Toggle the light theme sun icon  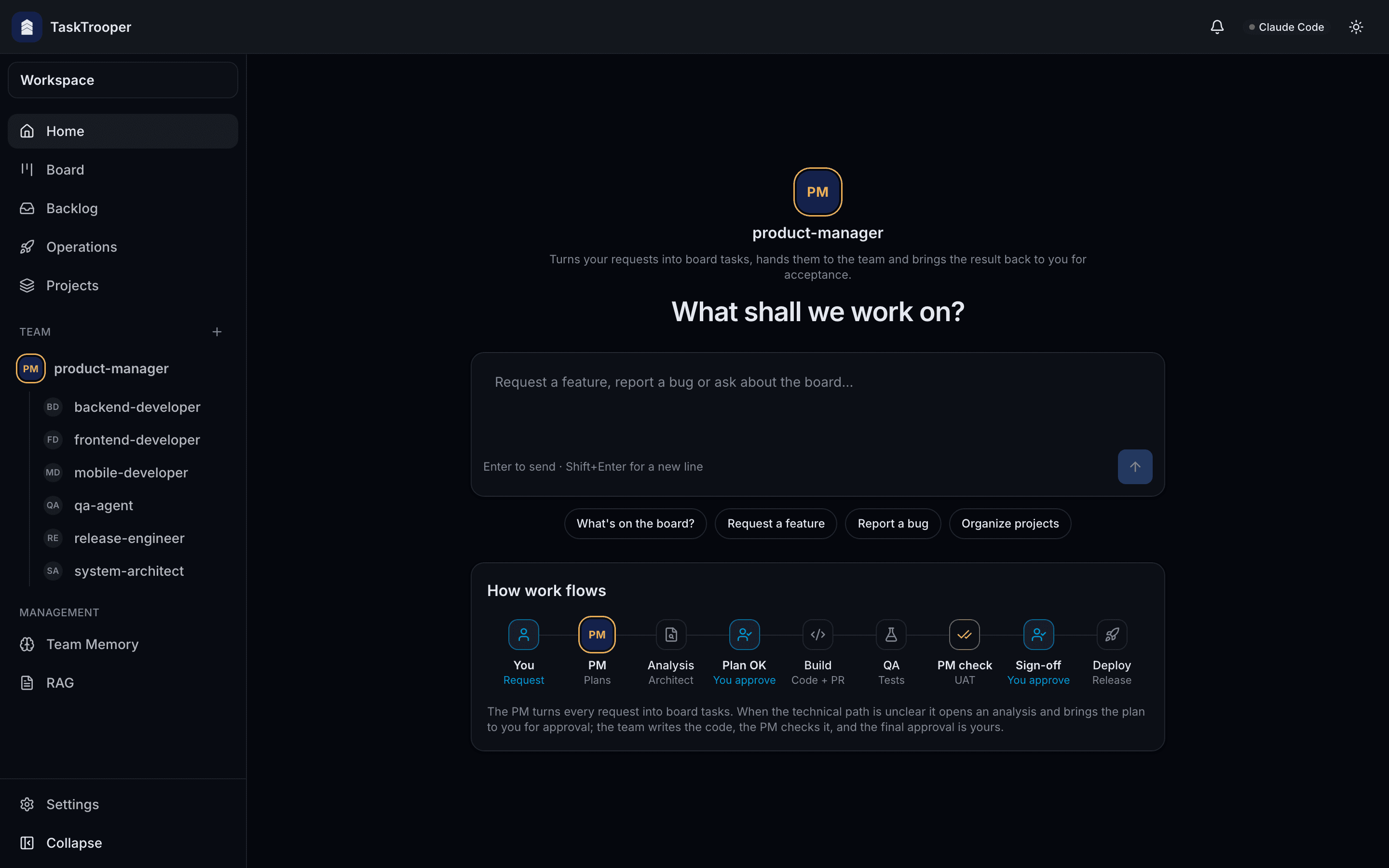pos(1356,27)
